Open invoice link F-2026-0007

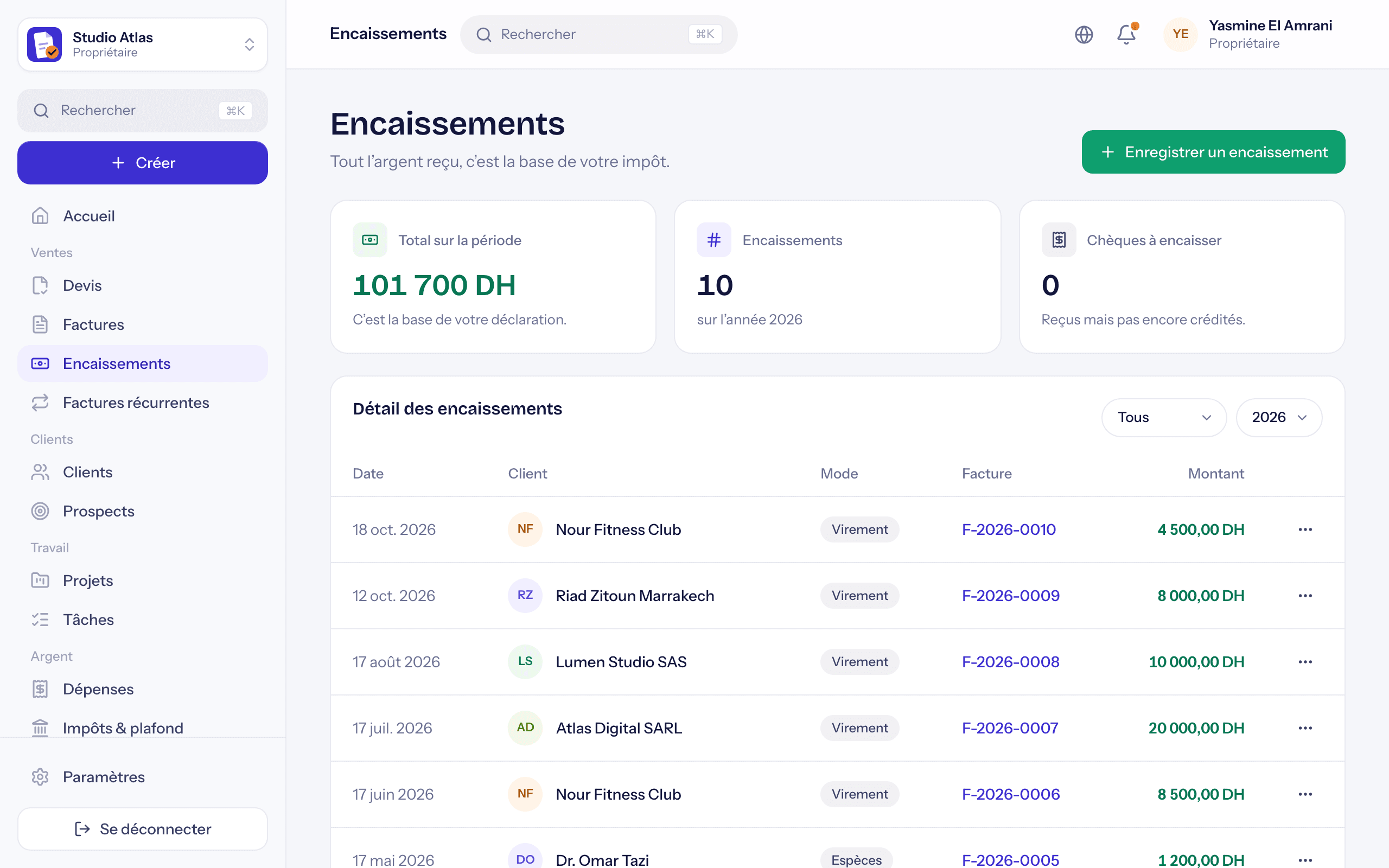coord(1010,728)
